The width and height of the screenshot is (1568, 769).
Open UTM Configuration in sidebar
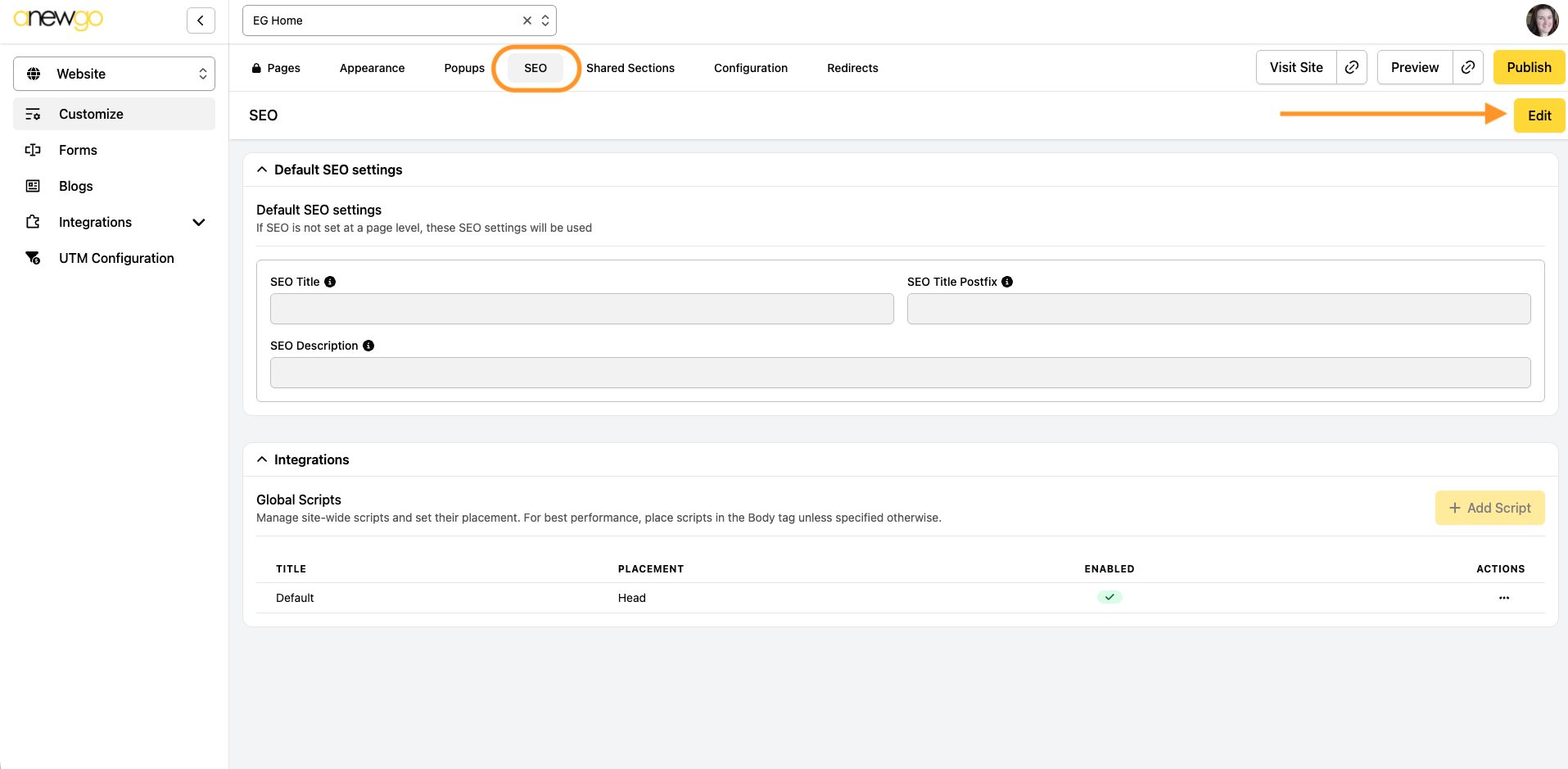(x=116, y=258)
